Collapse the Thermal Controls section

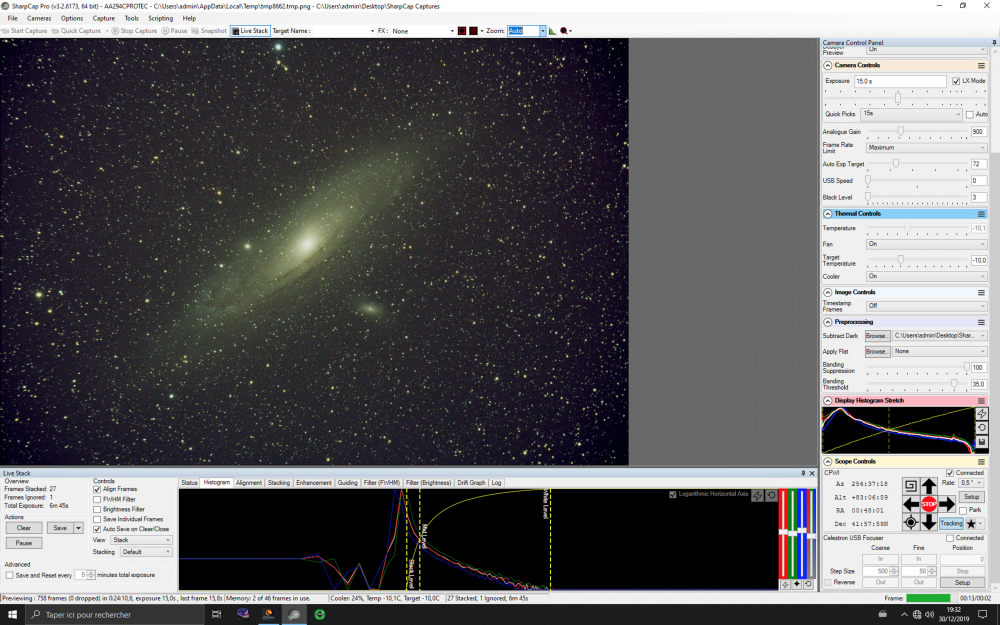(x=828, y=213)
